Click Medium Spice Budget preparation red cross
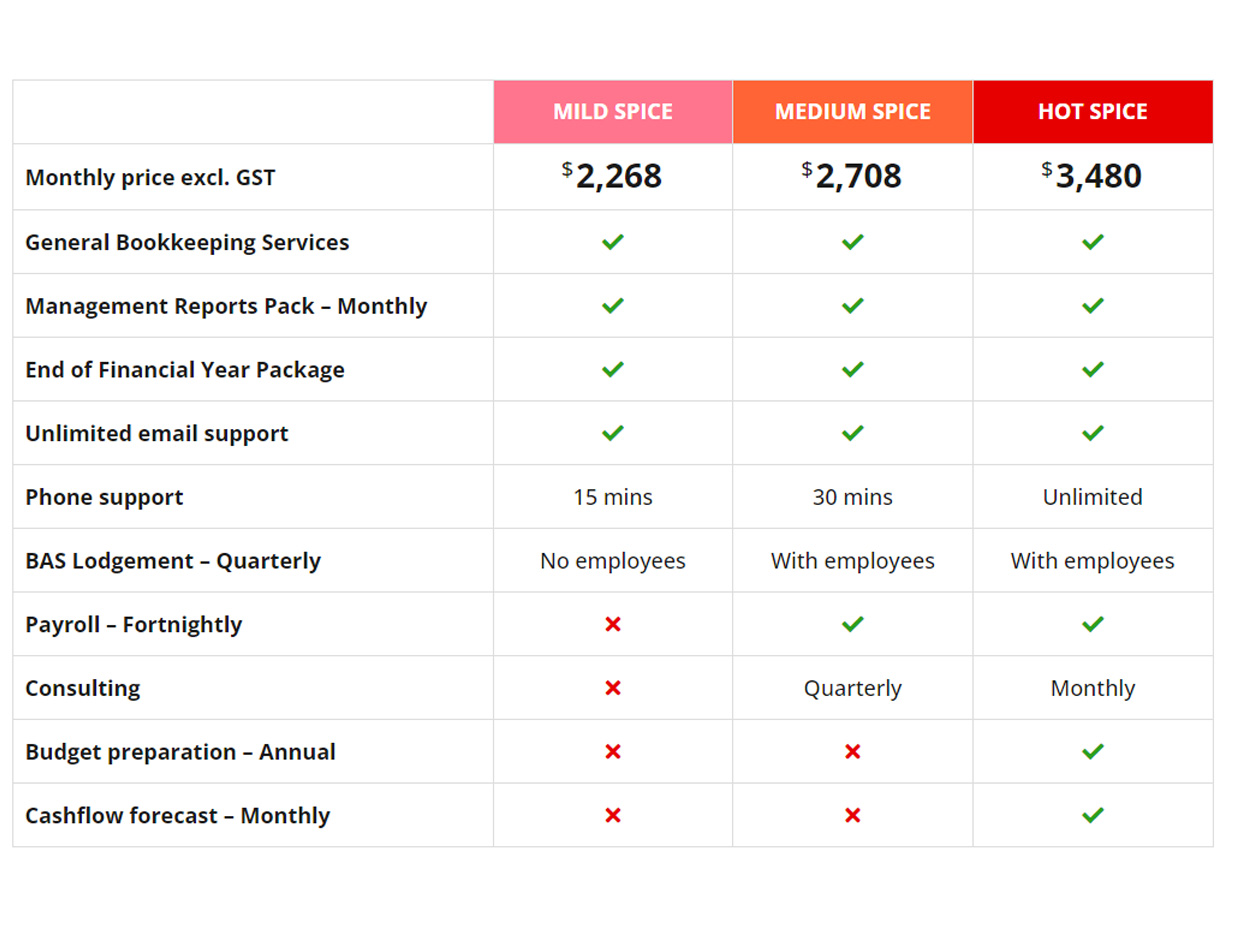Image resolution: width=1238 pixels, height=928 pixels. click(x=852, y=752)
